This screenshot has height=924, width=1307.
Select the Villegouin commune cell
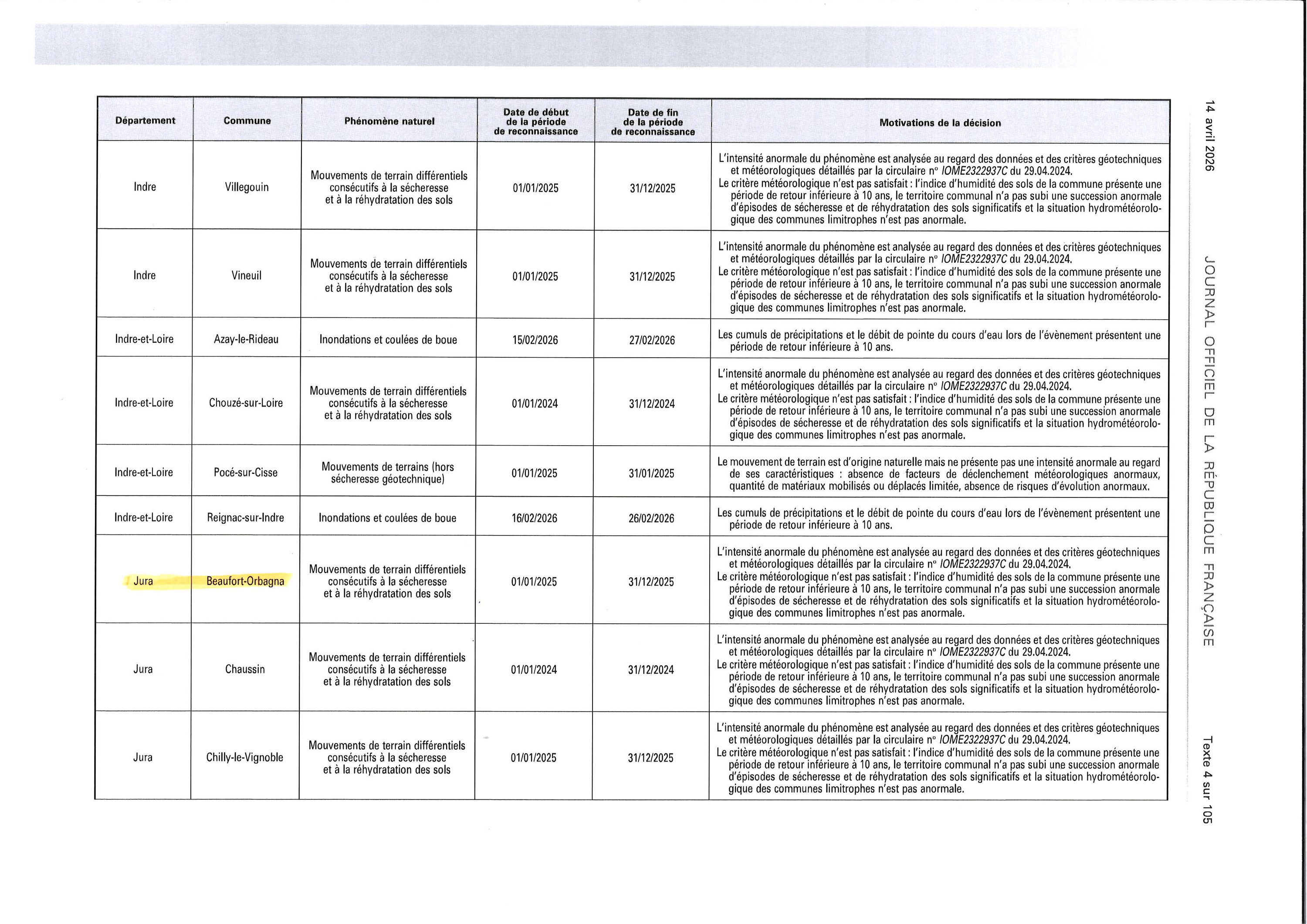tap(247, 187)
